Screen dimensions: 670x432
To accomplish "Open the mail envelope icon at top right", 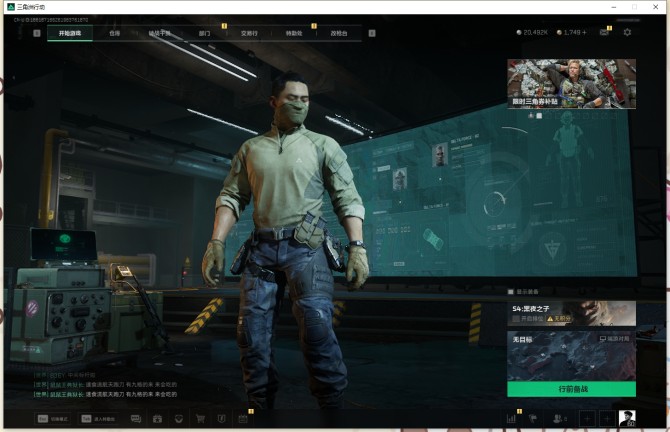I will pos(604,32).
